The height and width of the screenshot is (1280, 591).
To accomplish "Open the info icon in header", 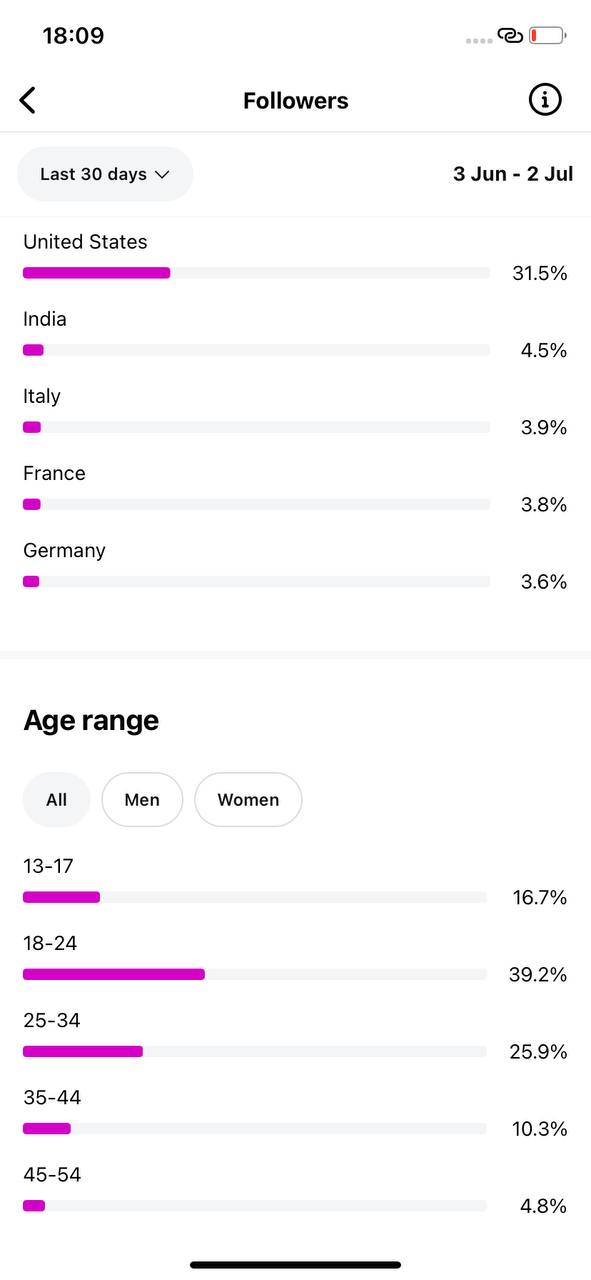I will pos(544,100).
